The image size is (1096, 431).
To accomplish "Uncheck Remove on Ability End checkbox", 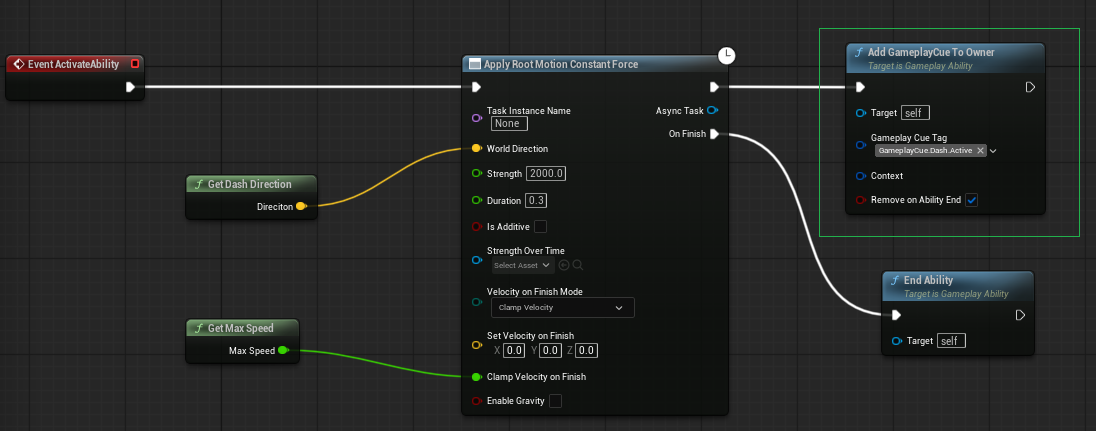I will pos(972,200).
